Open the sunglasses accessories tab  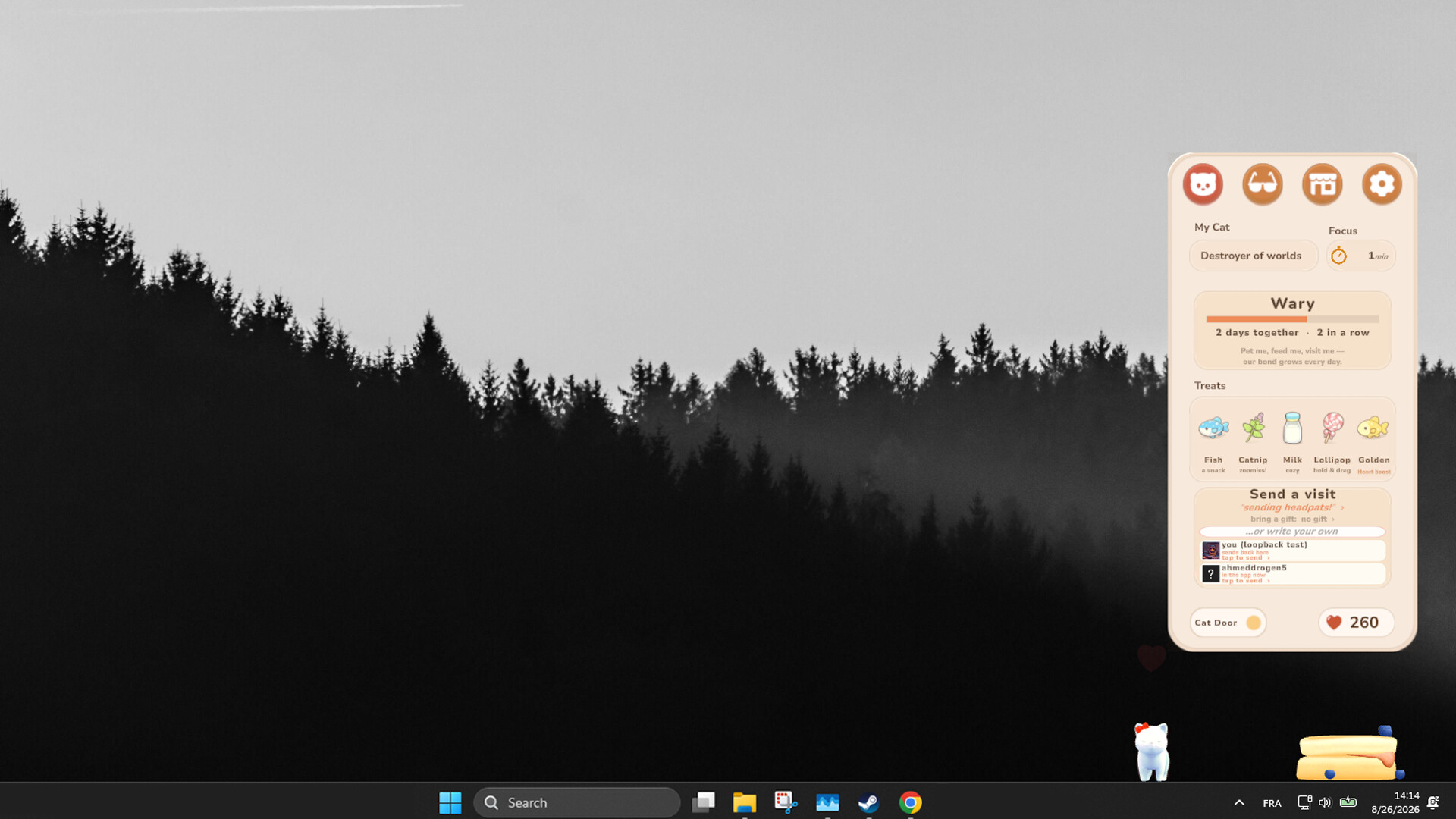click(1263, 184)
